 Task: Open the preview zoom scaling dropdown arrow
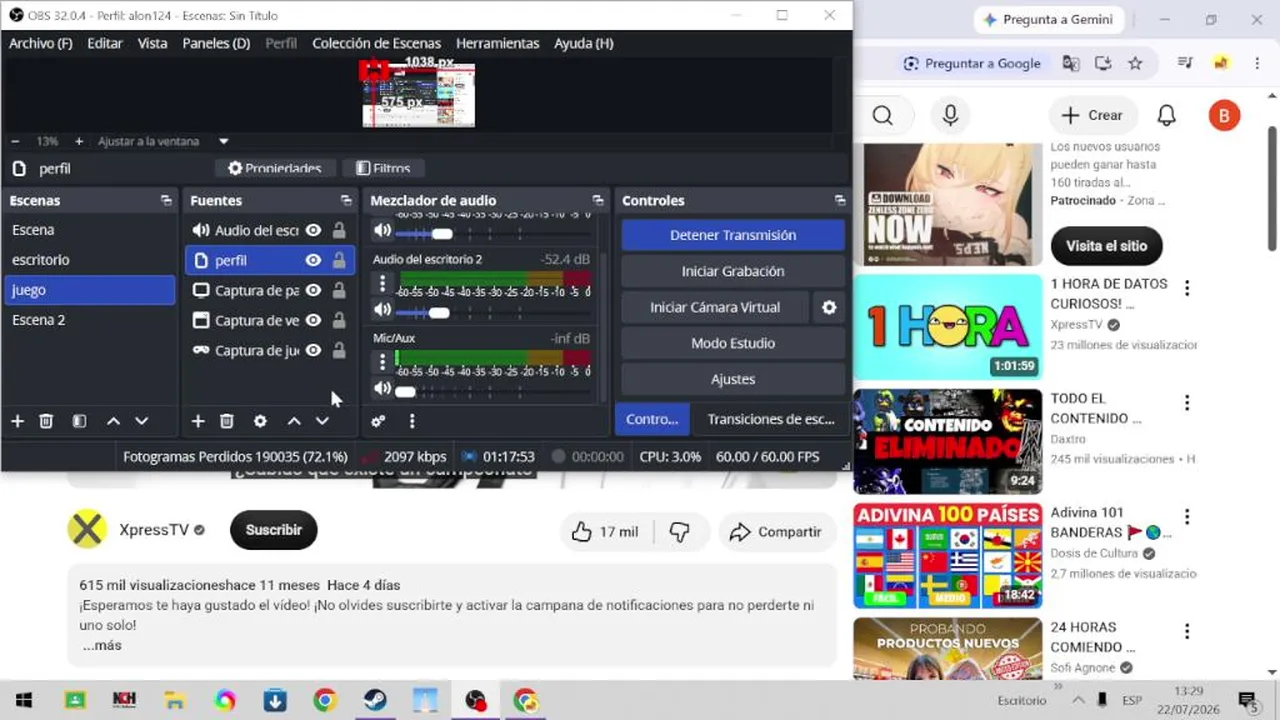pos(224,141)
